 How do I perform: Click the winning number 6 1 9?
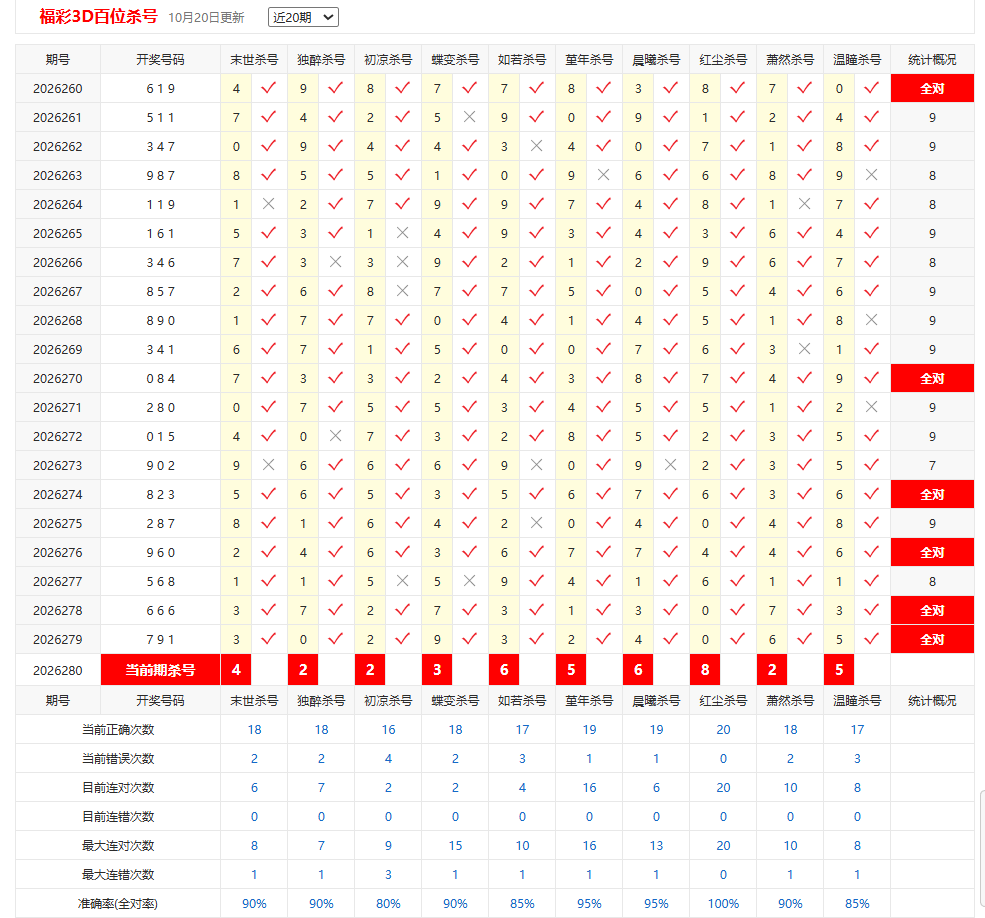point(160,89)
